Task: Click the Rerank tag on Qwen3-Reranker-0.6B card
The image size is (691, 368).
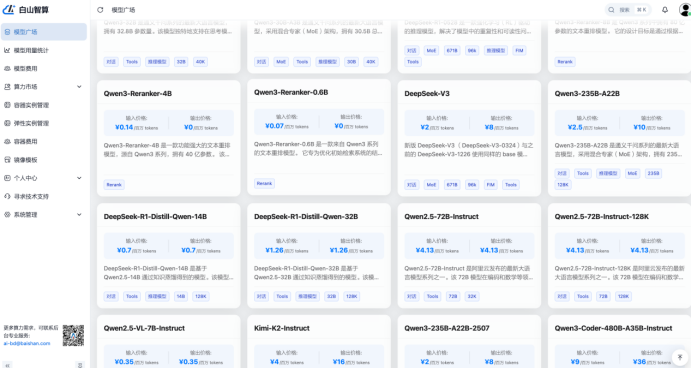Action: [x=264, y=183]
